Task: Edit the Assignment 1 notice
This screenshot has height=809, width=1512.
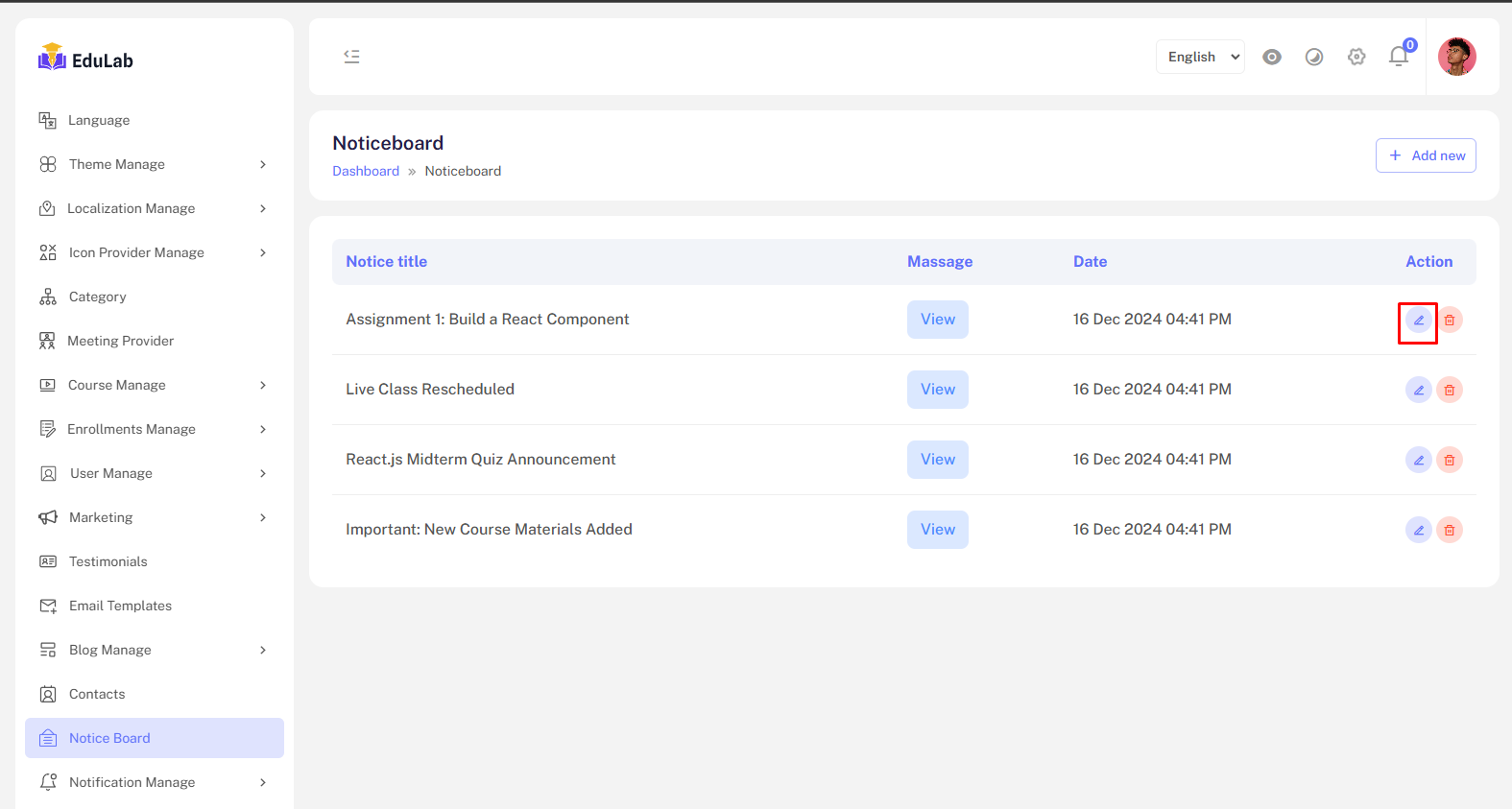Action: point(1418,320)
